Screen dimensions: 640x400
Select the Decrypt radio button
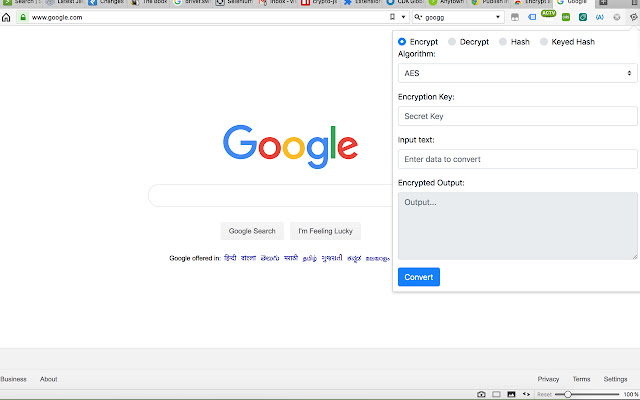452,42
